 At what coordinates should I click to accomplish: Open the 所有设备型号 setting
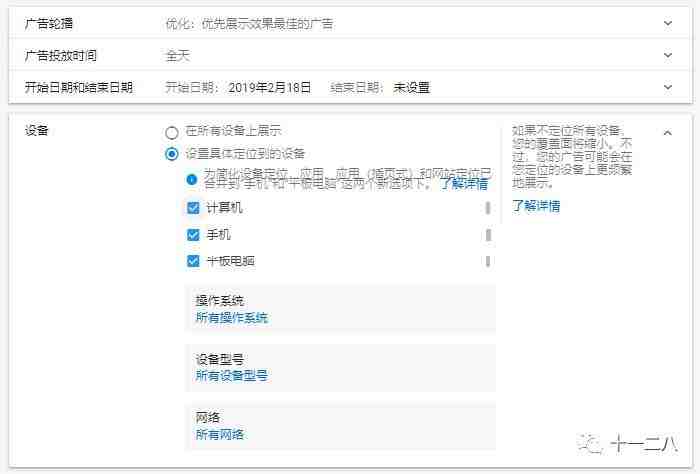[232, 376]
